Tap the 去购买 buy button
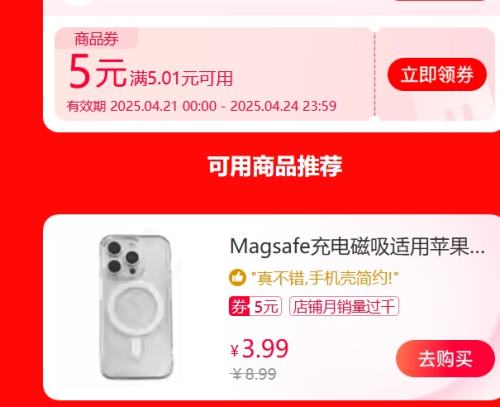This screenshot has height=407, width=500. (x=445, y=359)
